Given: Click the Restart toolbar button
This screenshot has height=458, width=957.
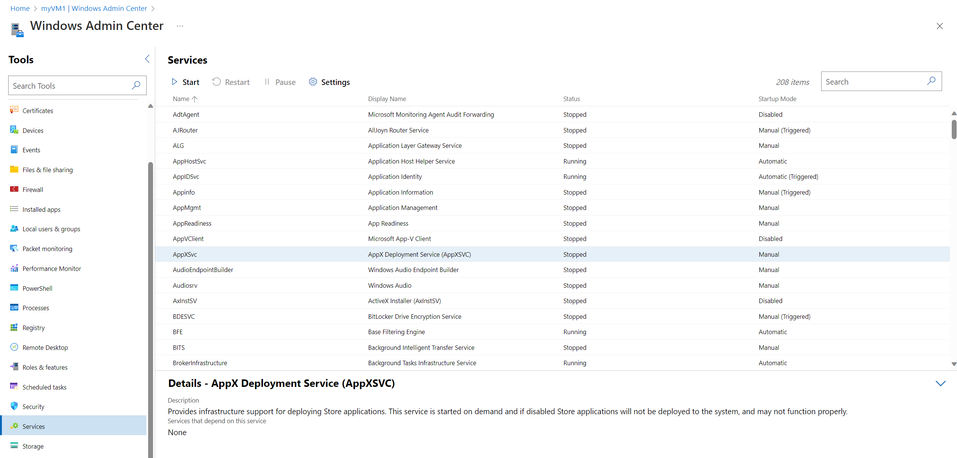Looking at the screenshot, I should pos(231,82).
